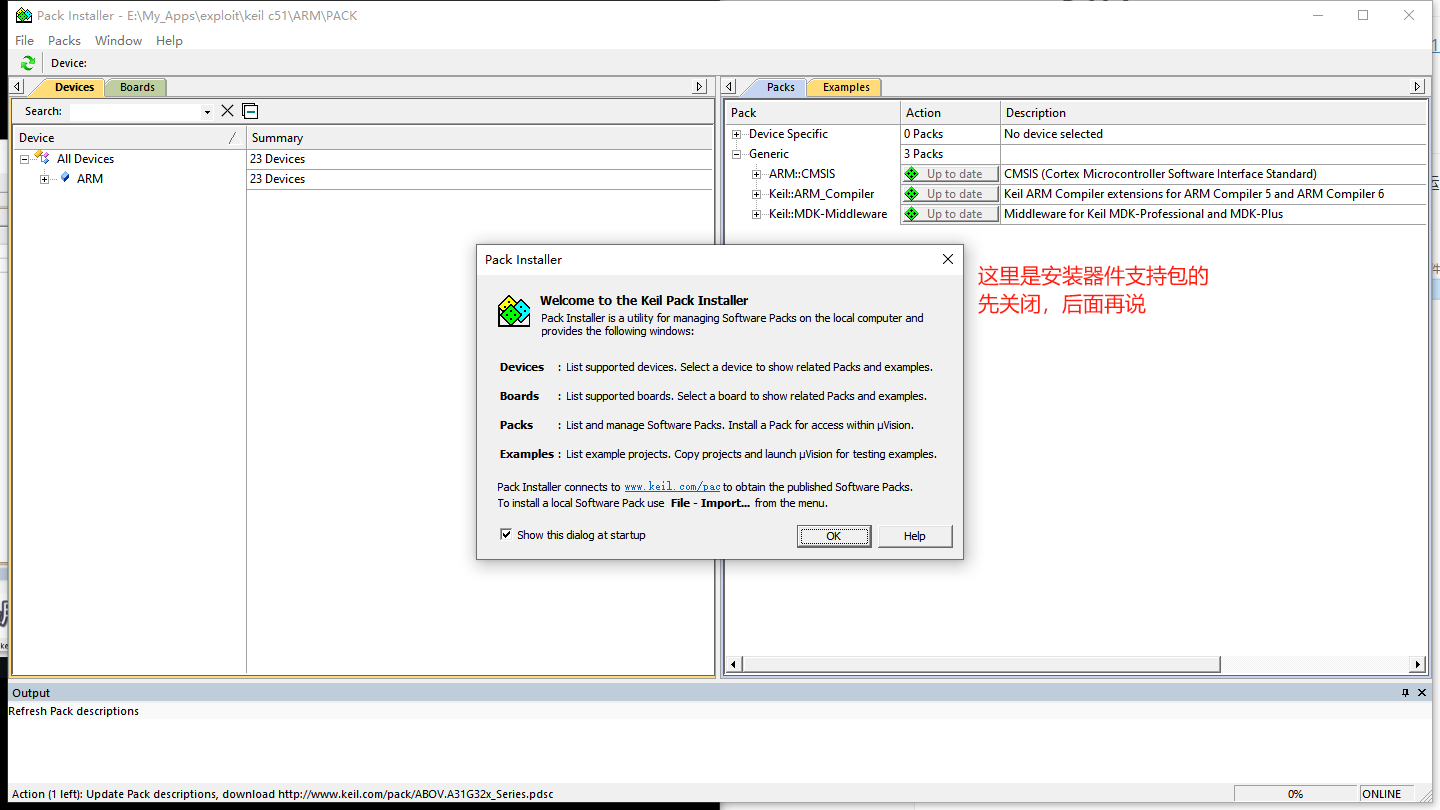
Task: Click ONLINE indicator in status bar
Action: coord(1381,794)
